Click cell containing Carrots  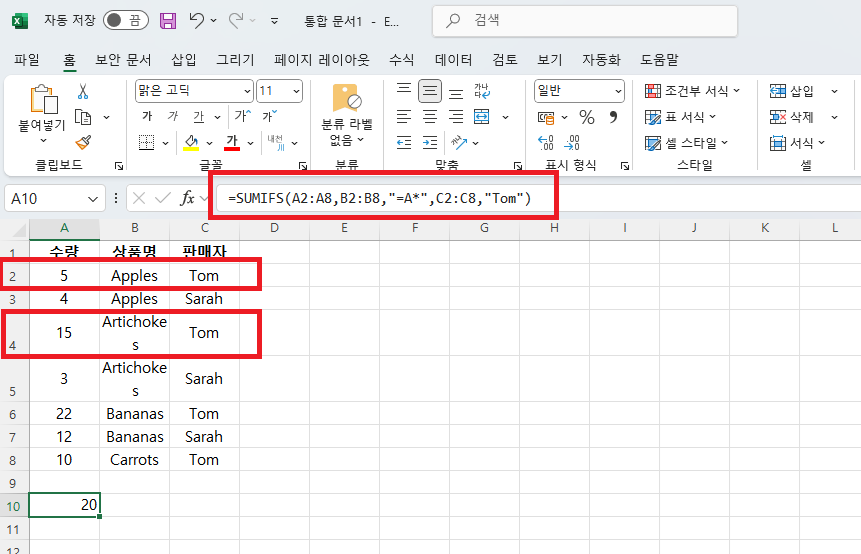(135, 460)
